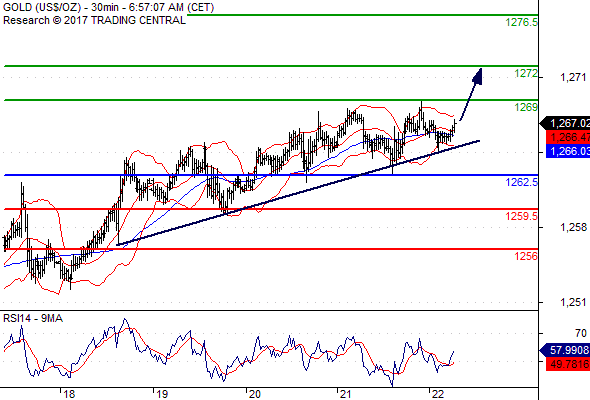Click the date marker 18 on time axis

pos(69,394)
